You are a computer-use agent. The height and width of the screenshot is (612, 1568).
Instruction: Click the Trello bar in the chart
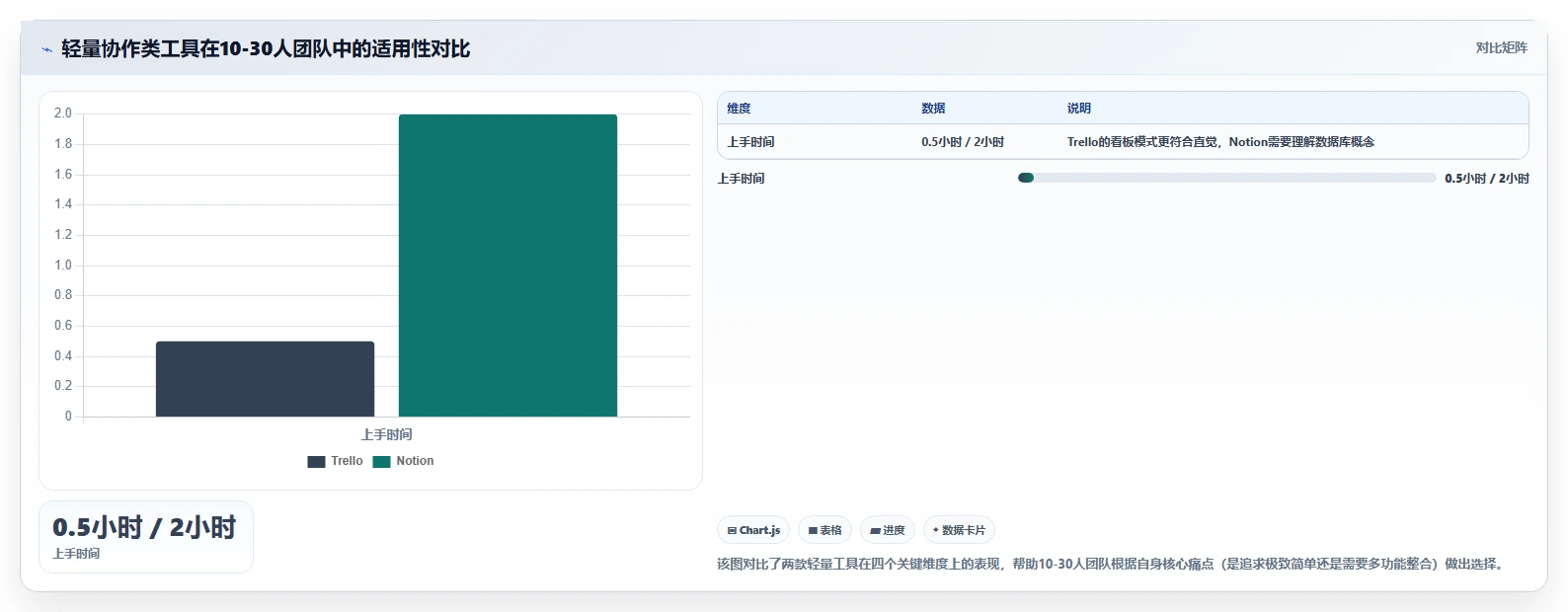(265, 379)
